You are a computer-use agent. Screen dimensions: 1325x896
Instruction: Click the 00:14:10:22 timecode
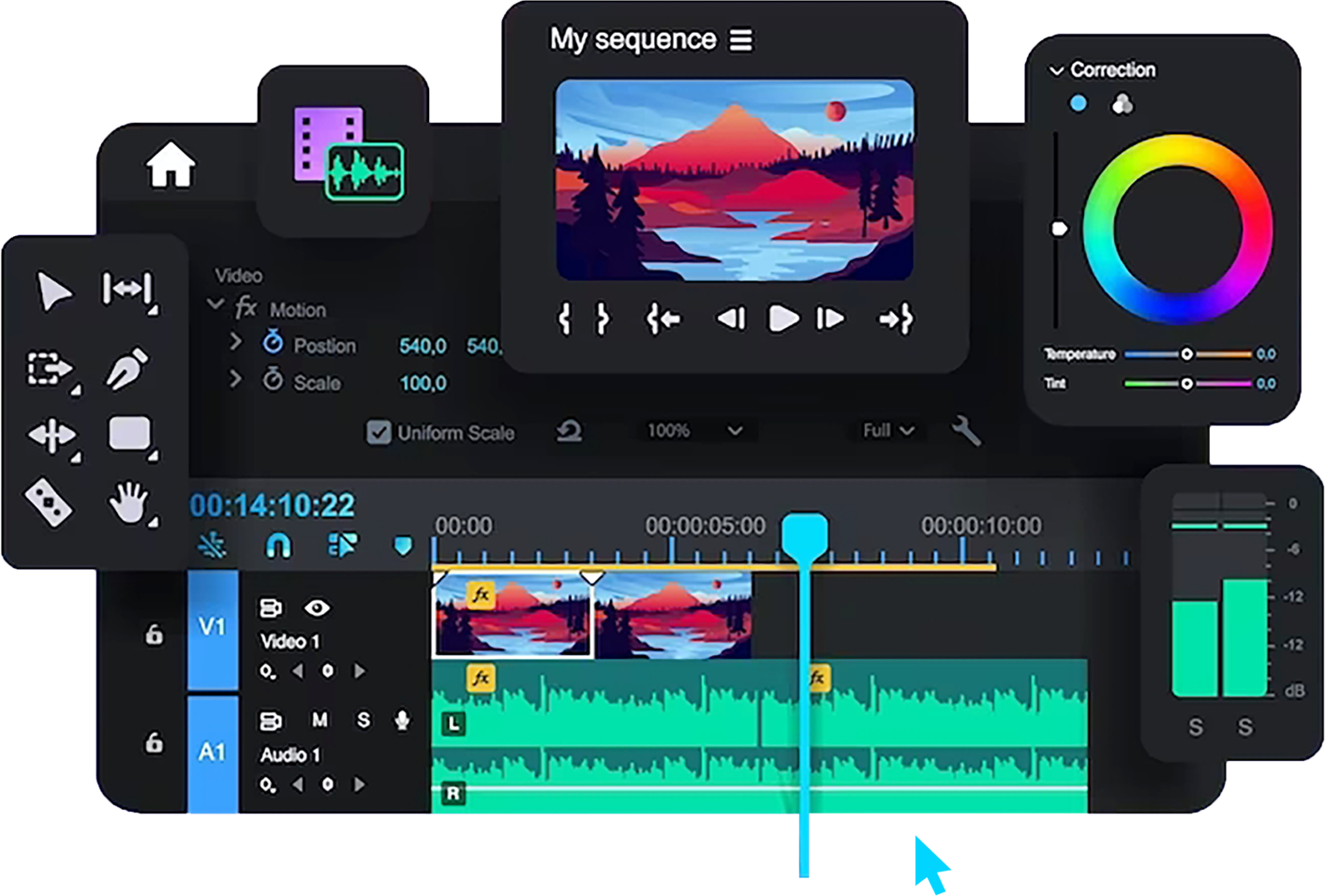[273, 506]
